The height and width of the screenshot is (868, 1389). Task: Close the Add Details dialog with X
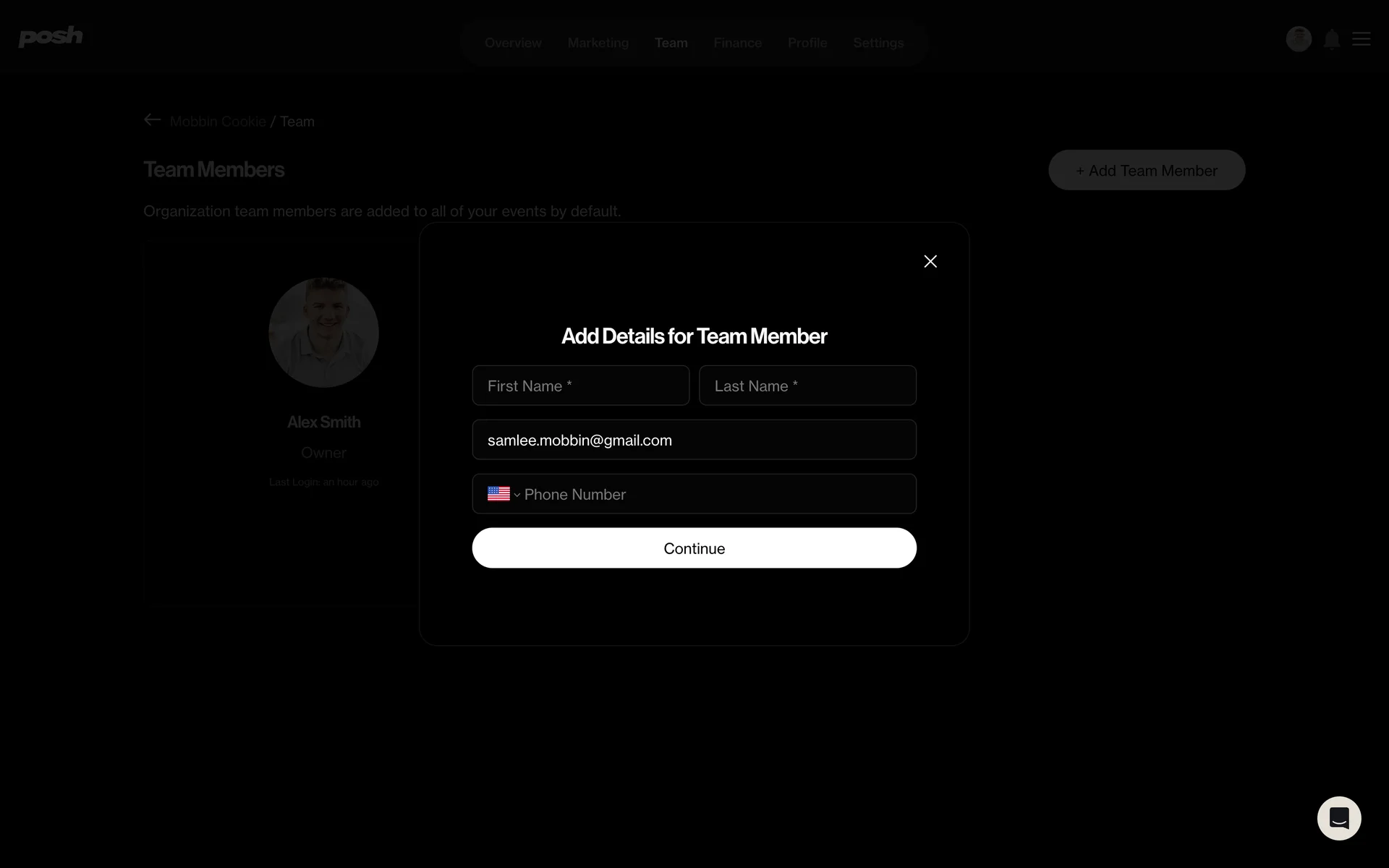930,261
